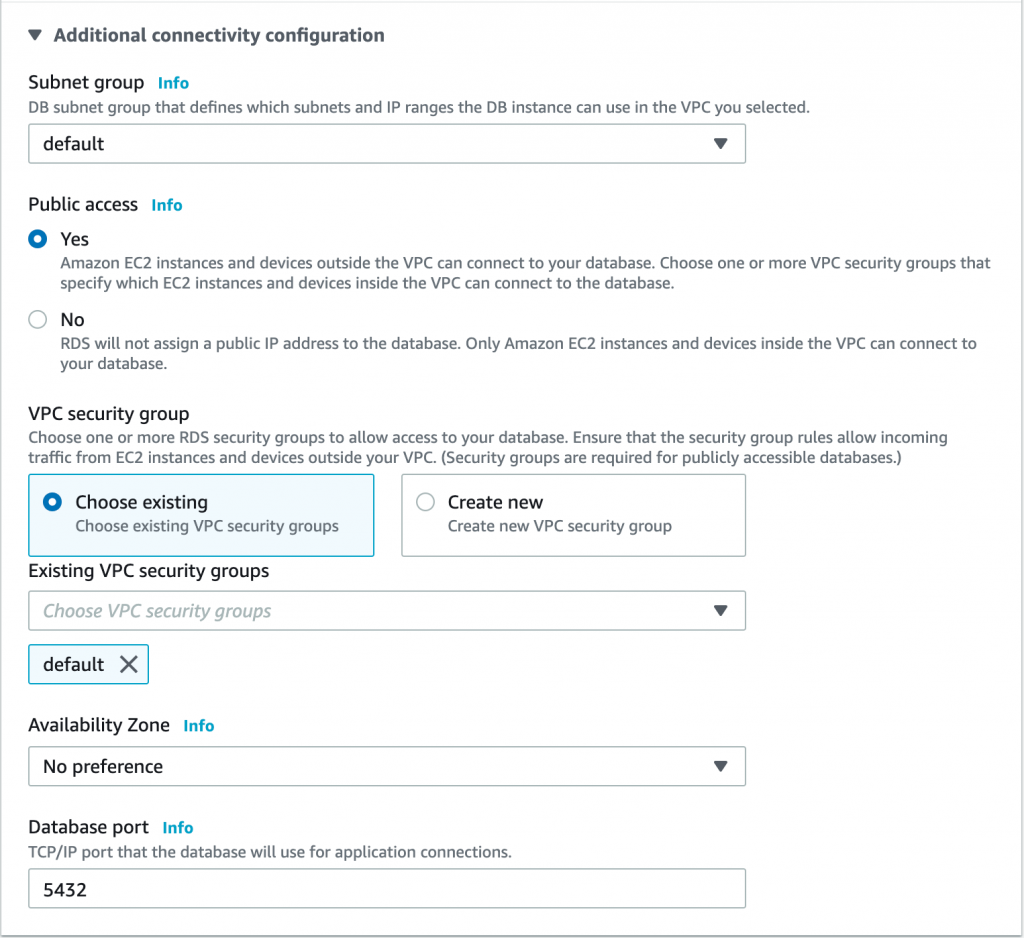The image size is (1024, 938).
Task: Click the arrow icon in the Availability Zone field
Action: click(720, 767)
